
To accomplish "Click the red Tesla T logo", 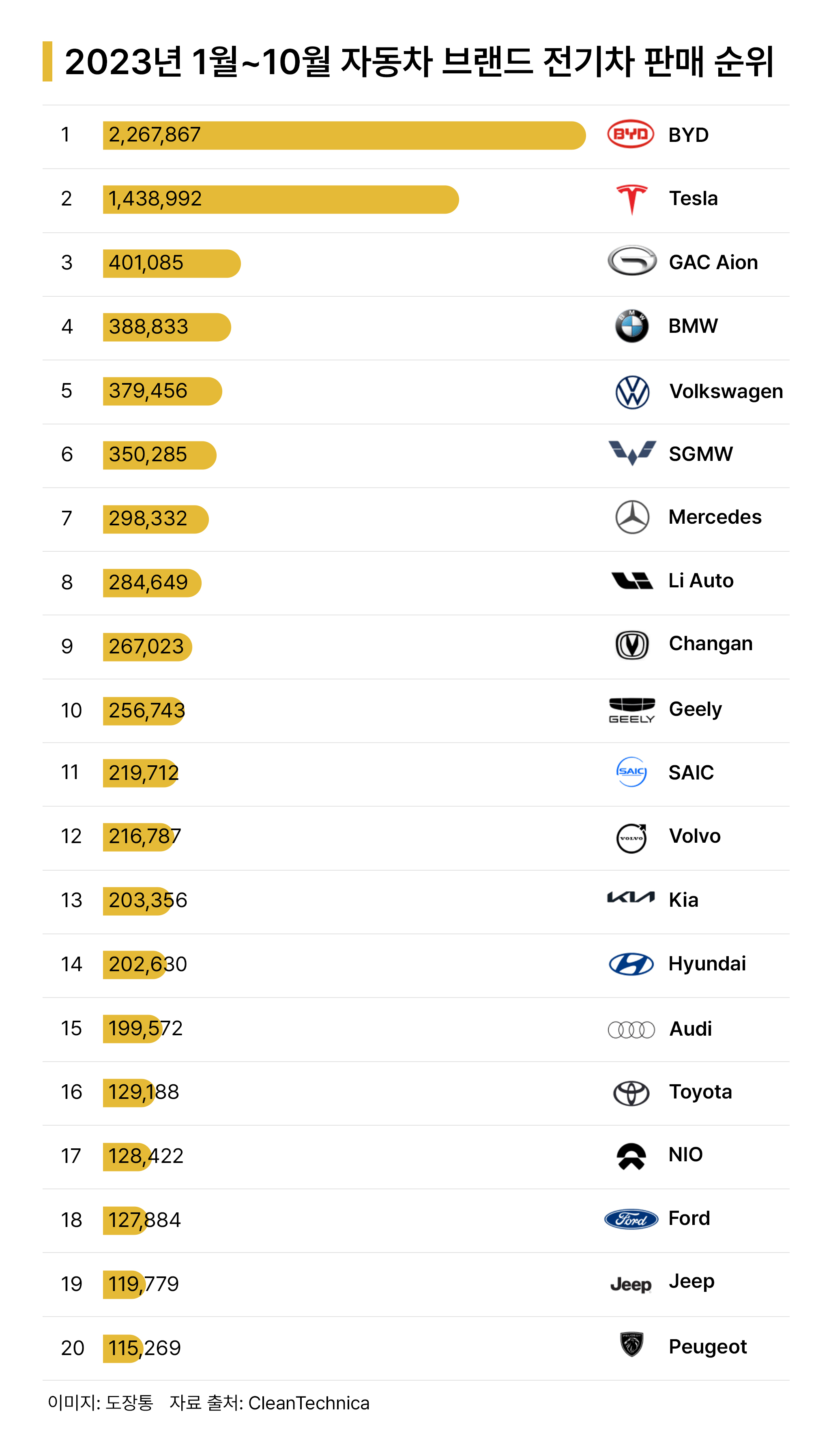I will coord(632,199).
